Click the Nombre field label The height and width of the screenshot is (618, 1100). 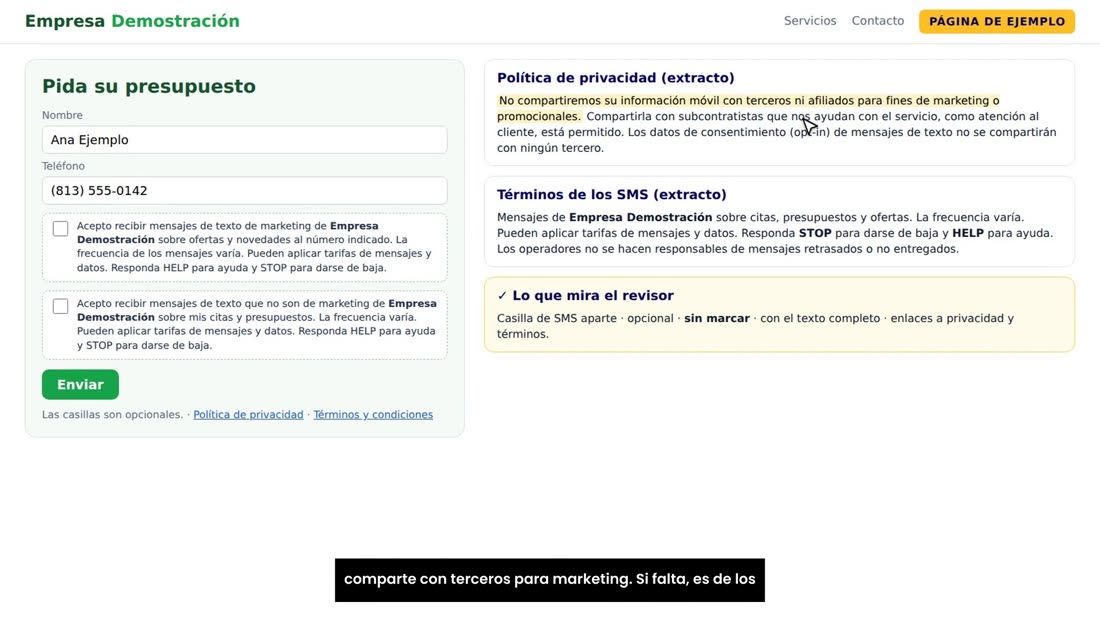(62, 115)
